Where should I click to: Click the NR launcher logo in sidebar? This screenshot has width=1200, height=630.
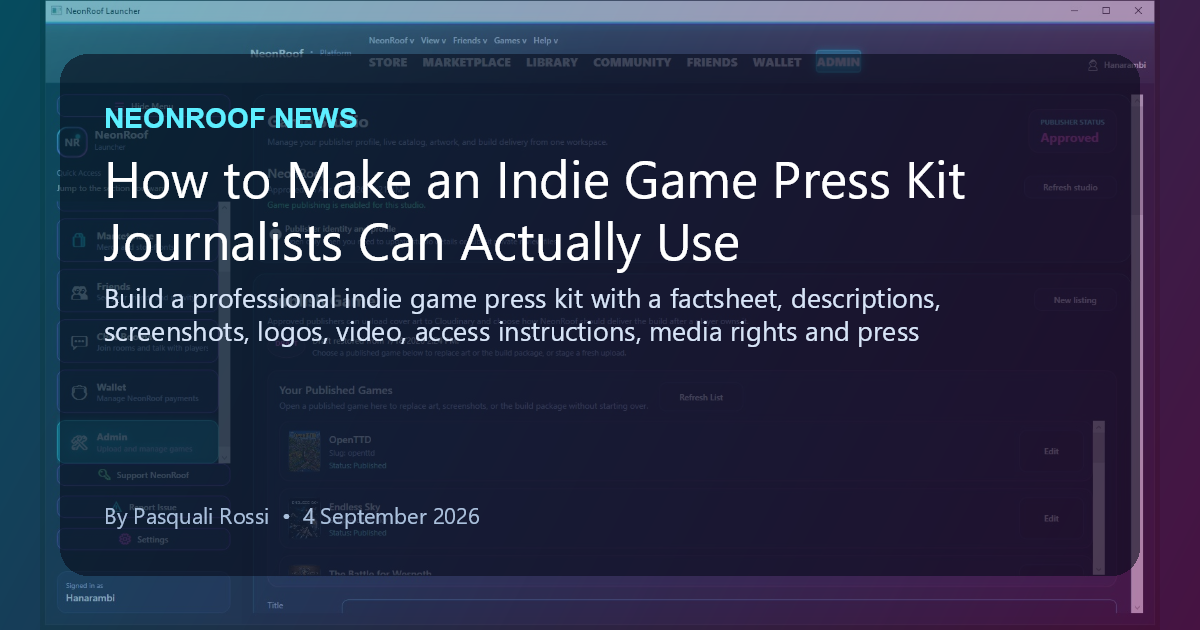click(x=73, y=141)
